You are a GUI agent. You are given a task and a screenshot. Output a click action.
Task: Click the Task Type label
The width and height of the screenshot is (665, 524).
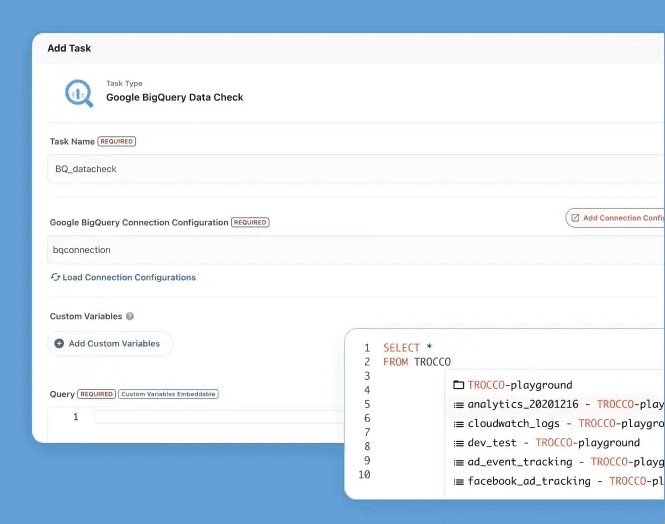124,84
